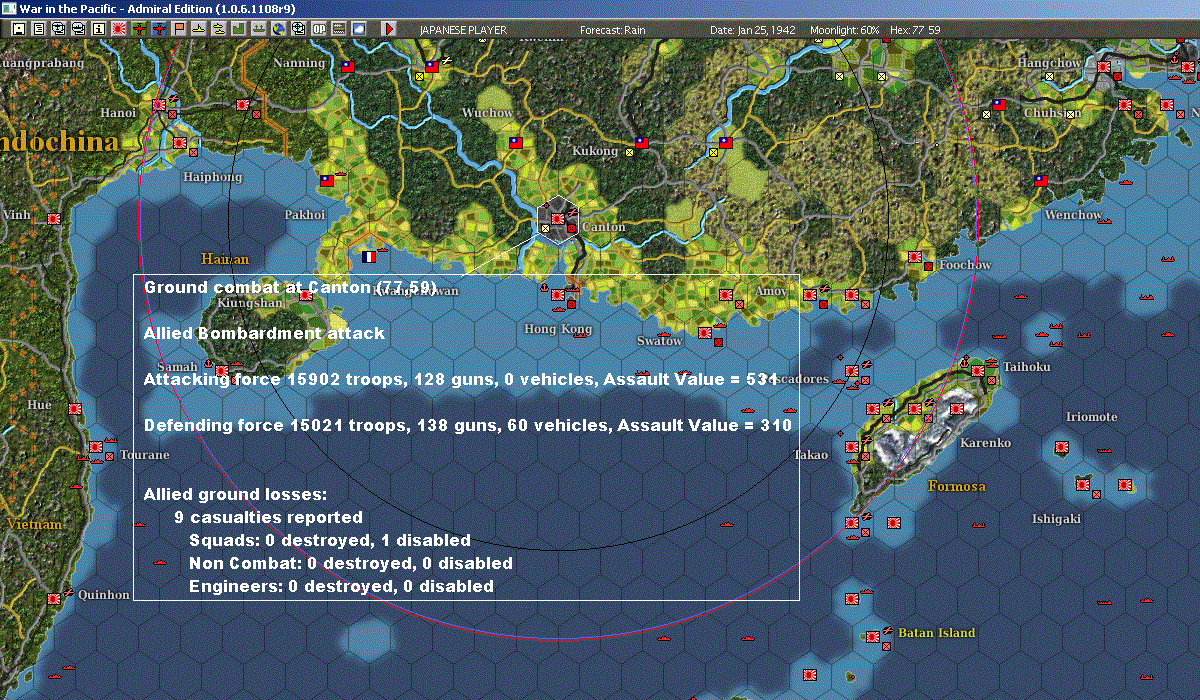
Task: Click the 'Engineers: 0 destroyed' line
Action: coord(341,586)
